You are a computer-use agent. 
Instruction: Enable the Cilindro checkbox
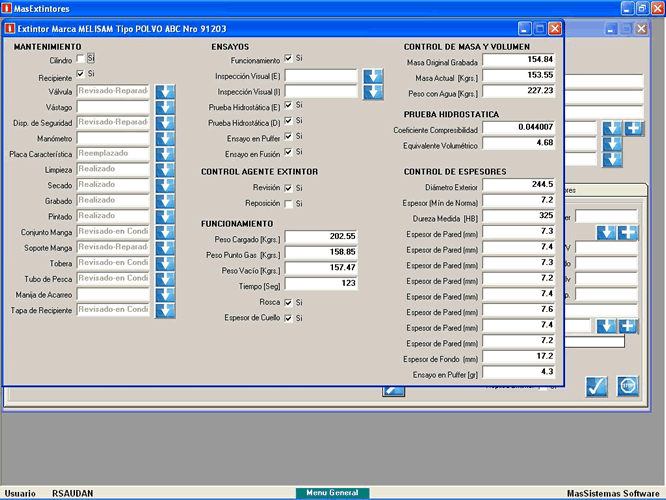point(81,59)
